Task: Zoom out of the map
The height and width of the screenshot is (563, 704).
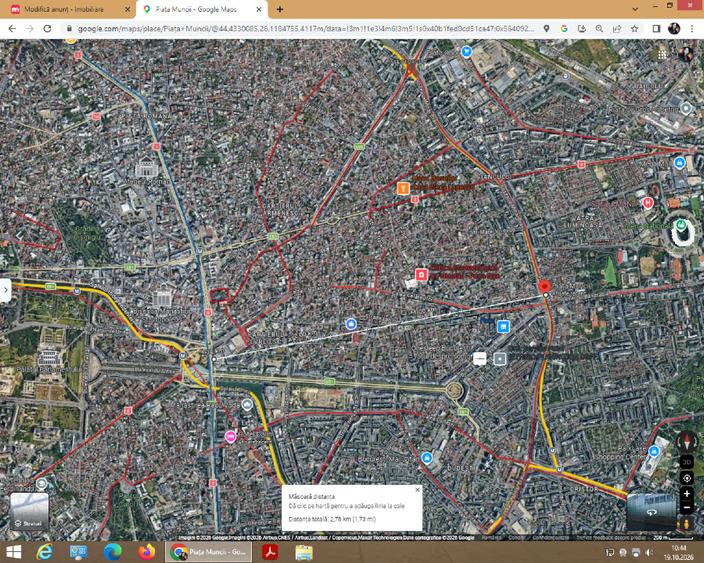Action: tap(687, 508)
